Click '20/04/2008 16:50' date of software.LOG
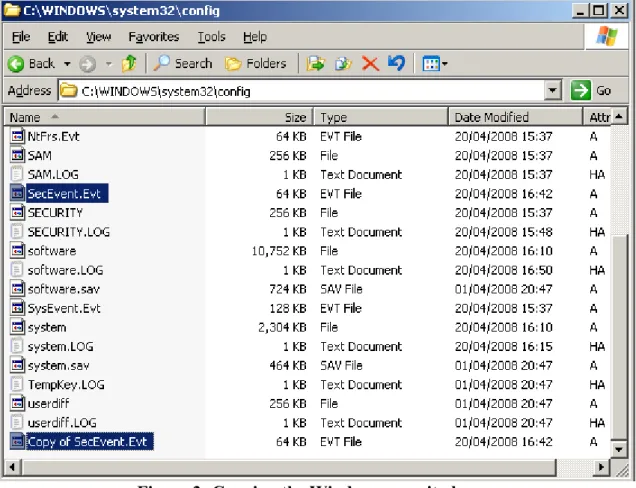This screenshot has height=488, width=636. [x=503, y=270]
